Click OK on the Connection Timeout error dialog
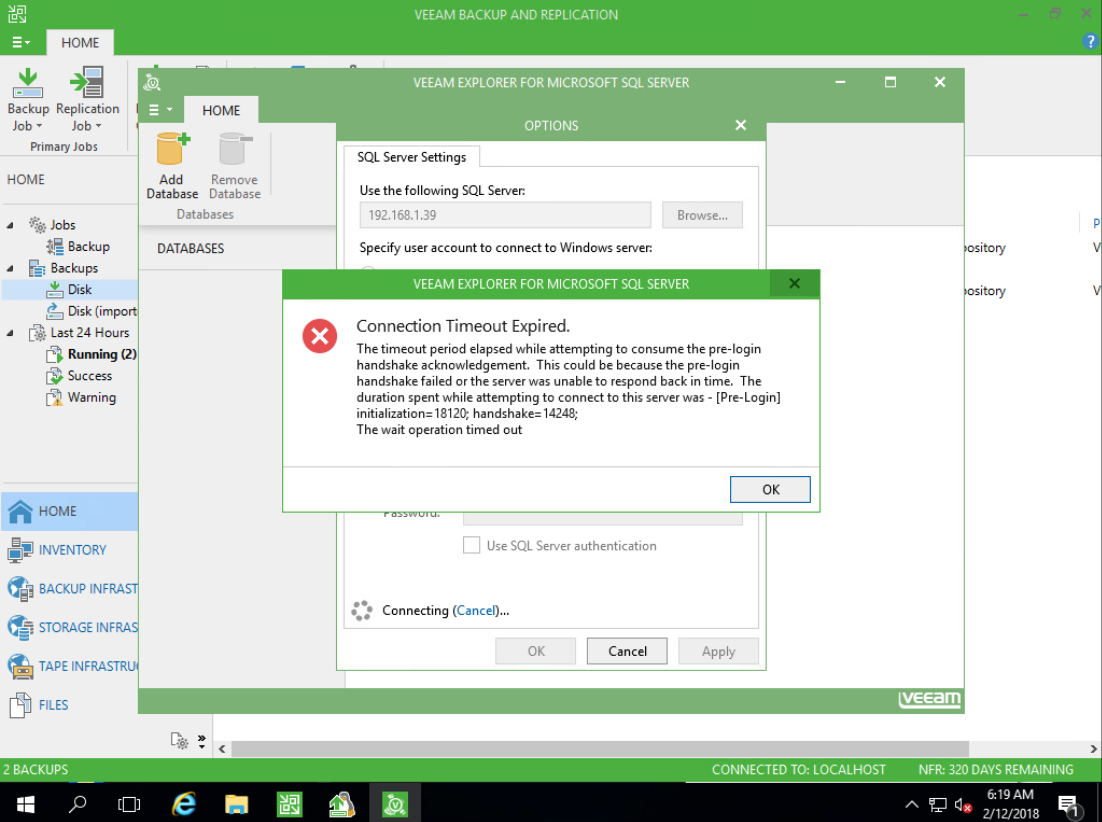1102x822 pixels. click(770, 489)
